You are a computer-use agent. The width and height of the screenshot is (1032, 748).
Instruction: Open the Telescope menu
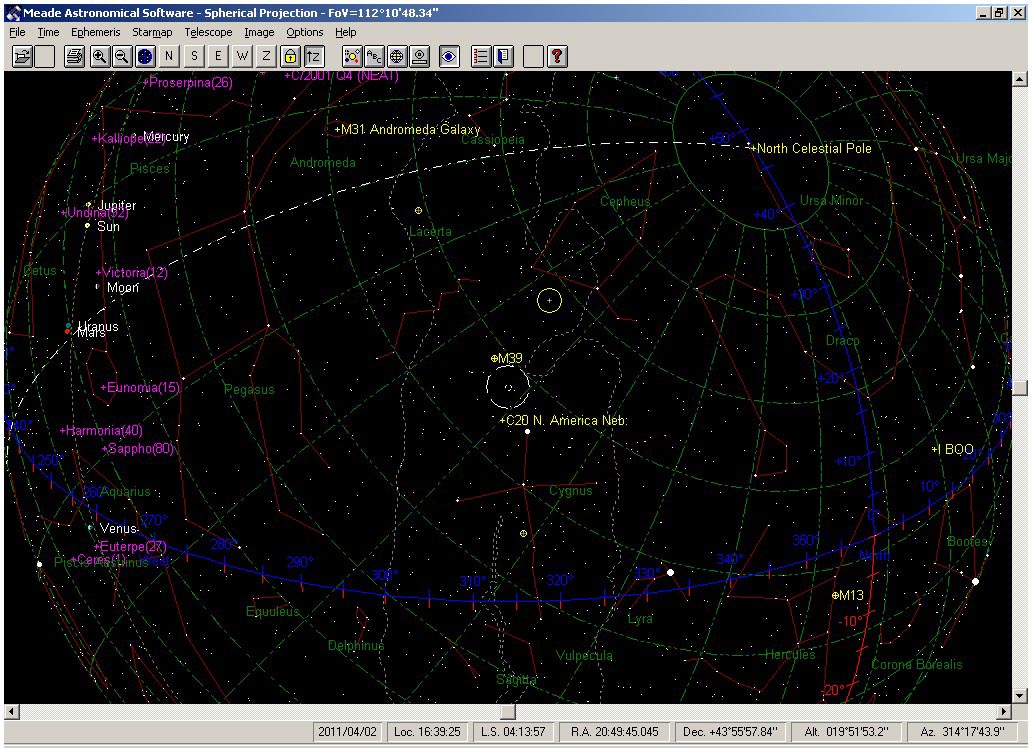208,32
